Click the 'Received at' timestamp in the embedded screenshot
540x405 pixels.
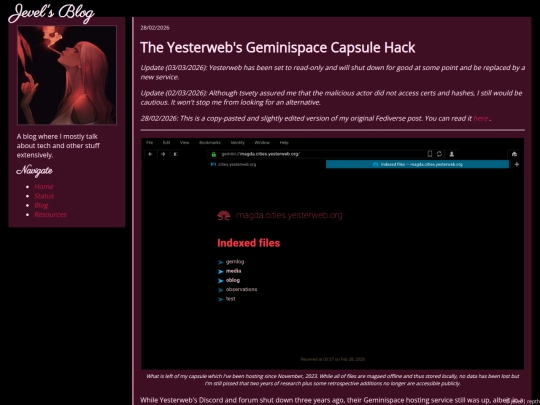click(x=332, y=359)
